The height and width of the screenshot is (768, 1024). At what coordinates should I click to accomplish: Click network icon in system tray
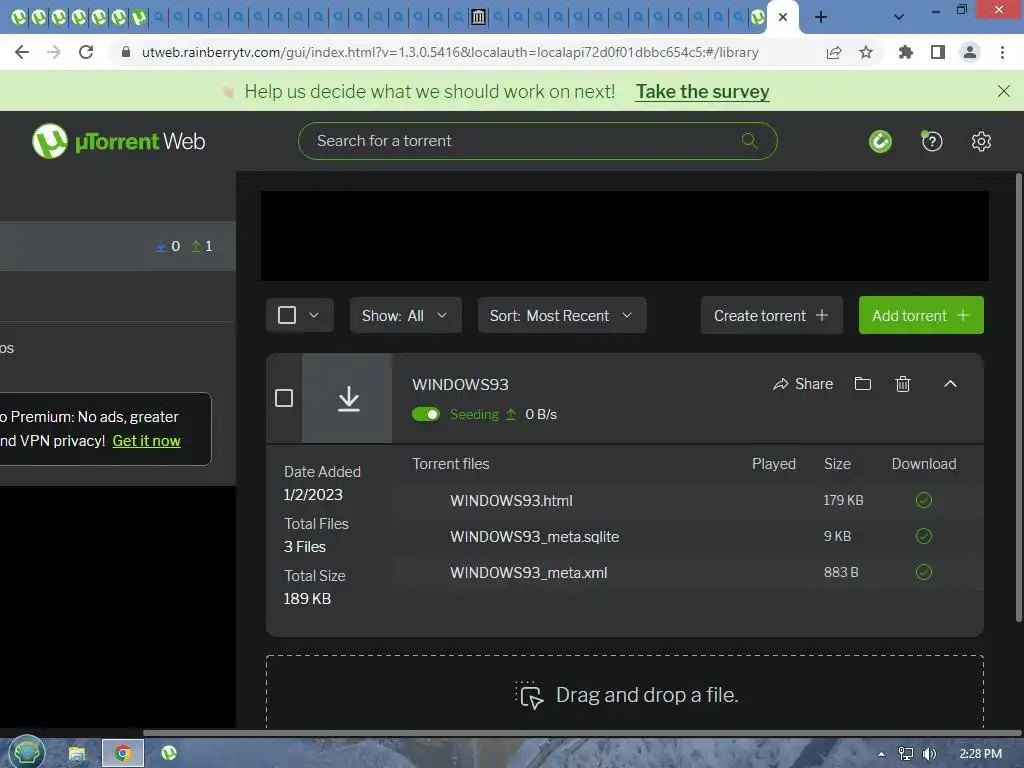click(x=905, y=754)
